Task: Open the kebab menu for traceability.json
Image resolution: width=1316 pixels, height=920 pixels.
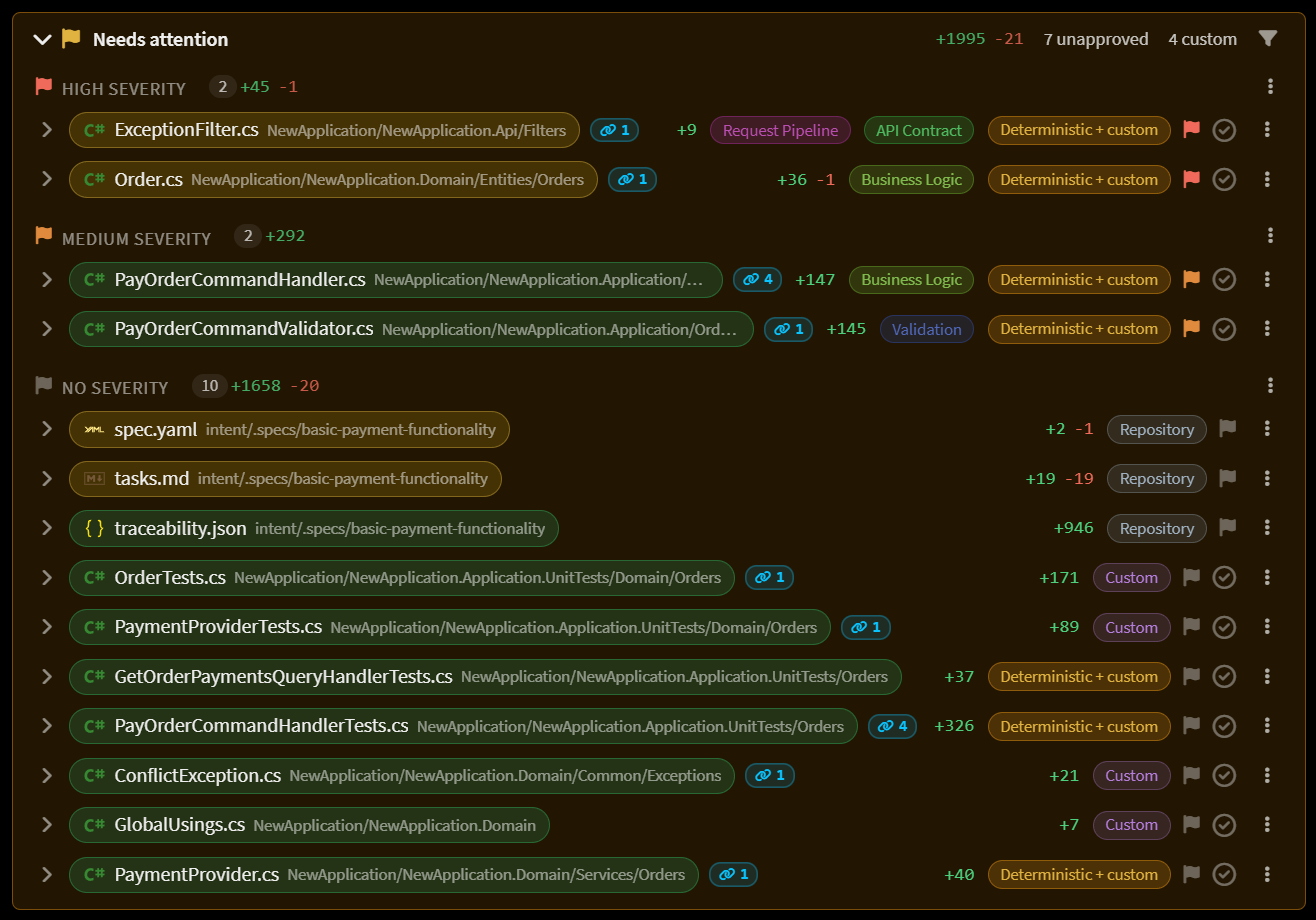Action: tap(1267, 527)
